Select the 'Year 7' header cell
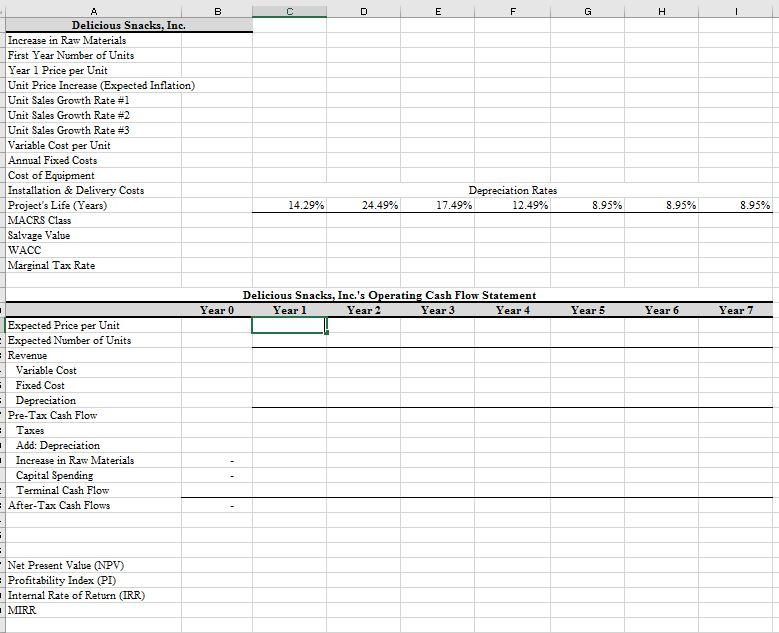 [736, 310]
